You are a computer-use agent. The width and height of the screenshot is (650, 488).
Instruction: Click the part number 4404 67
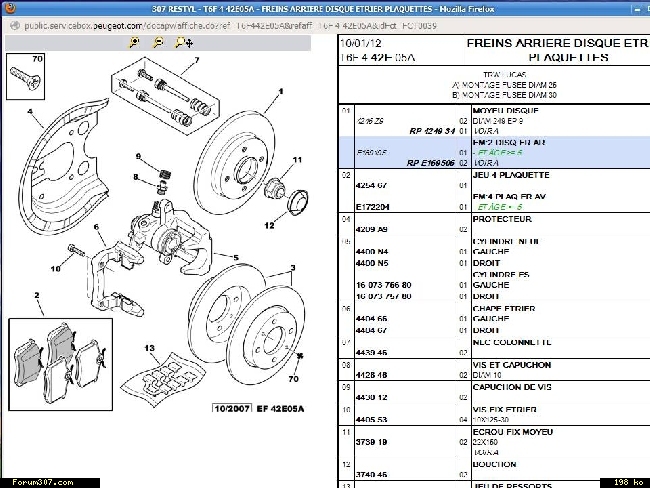pos(371,330)
